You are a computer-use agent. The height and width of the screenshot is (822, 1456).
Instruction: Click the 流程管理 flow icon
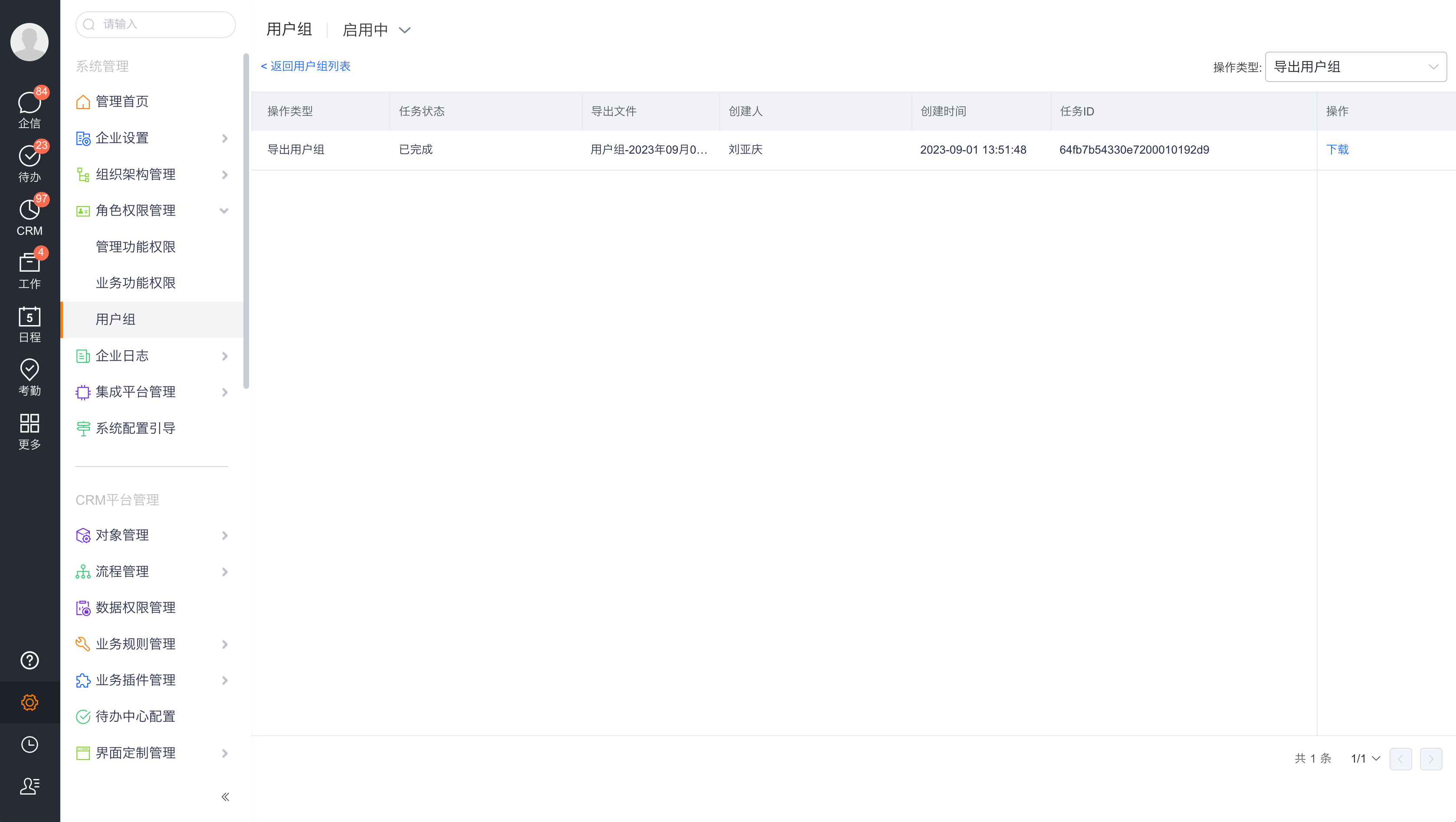83,572
